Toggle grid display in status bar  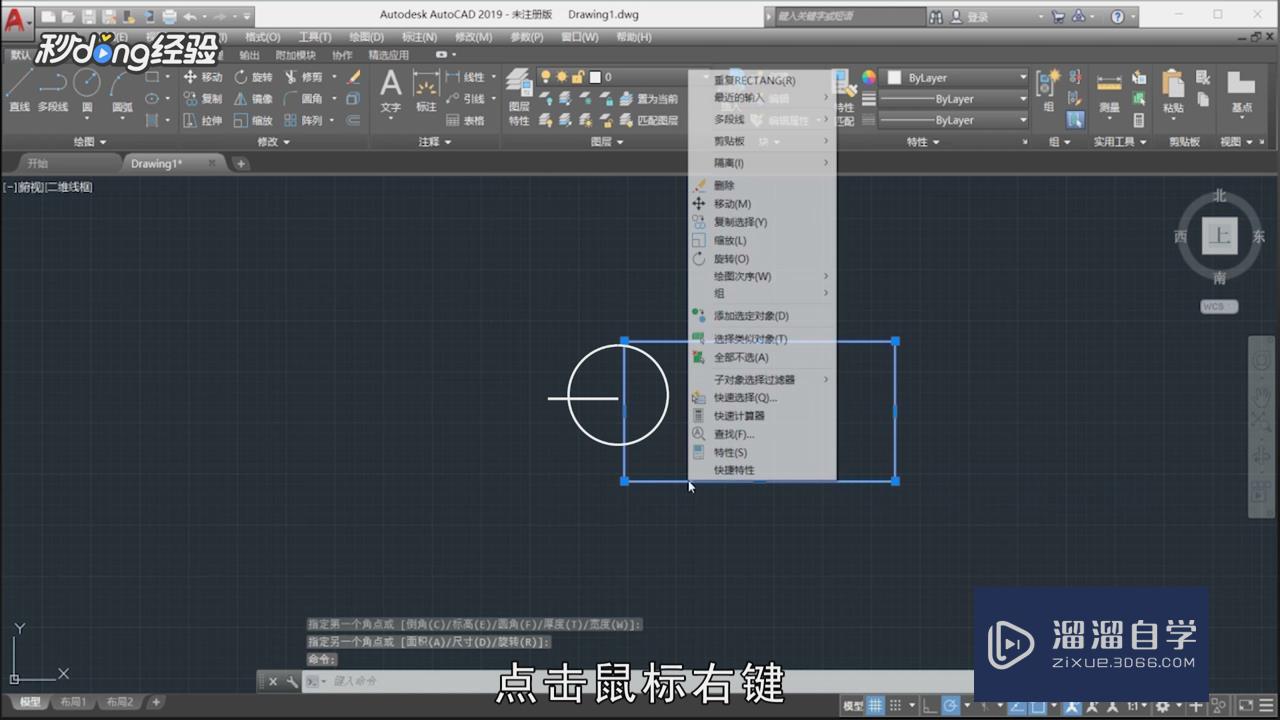click(x=875, y=705)
